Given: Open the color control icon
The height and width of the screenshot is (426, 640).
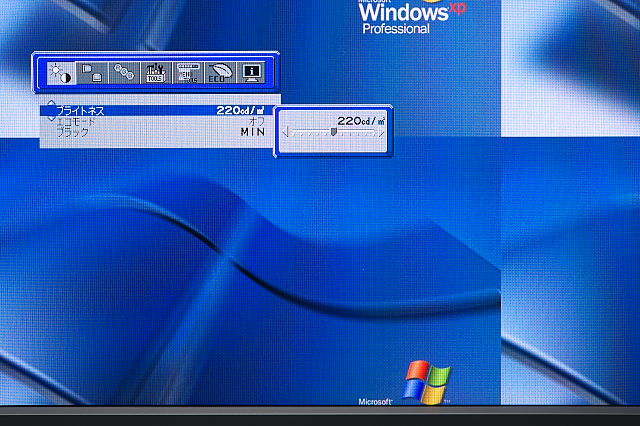Looking at the screenshot, I should 123,73.
